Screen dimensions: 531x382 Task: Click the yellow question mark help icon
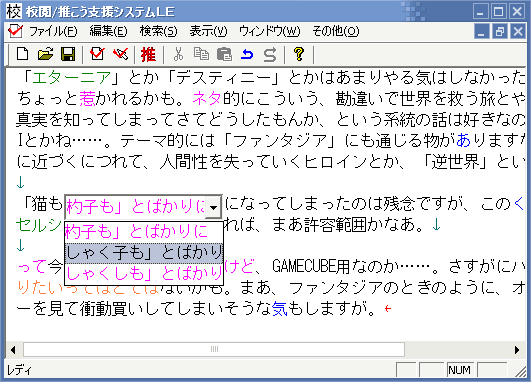(x=299, y=54)
